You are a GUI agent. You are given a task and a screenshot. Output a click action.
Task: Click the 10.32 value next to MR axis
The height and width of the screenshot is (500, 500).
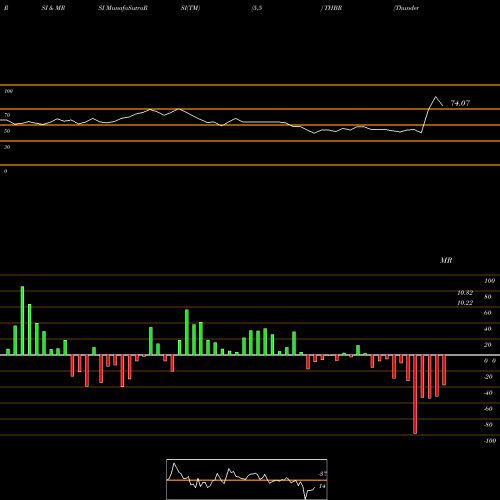coord(465,293)
